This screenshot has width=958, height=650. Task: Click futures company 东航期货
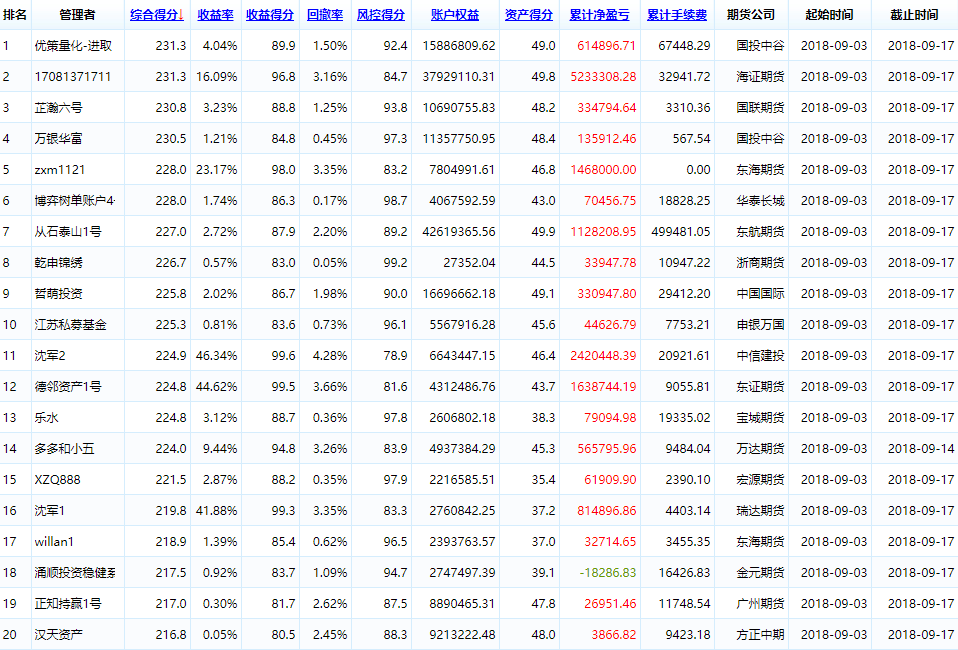click(760, 232)
